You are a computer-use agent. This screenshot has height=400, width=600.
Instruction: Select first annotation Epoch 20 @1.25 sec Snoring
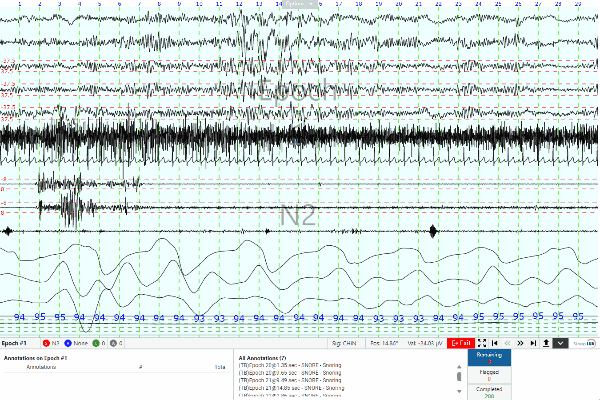tap(290, 365)
